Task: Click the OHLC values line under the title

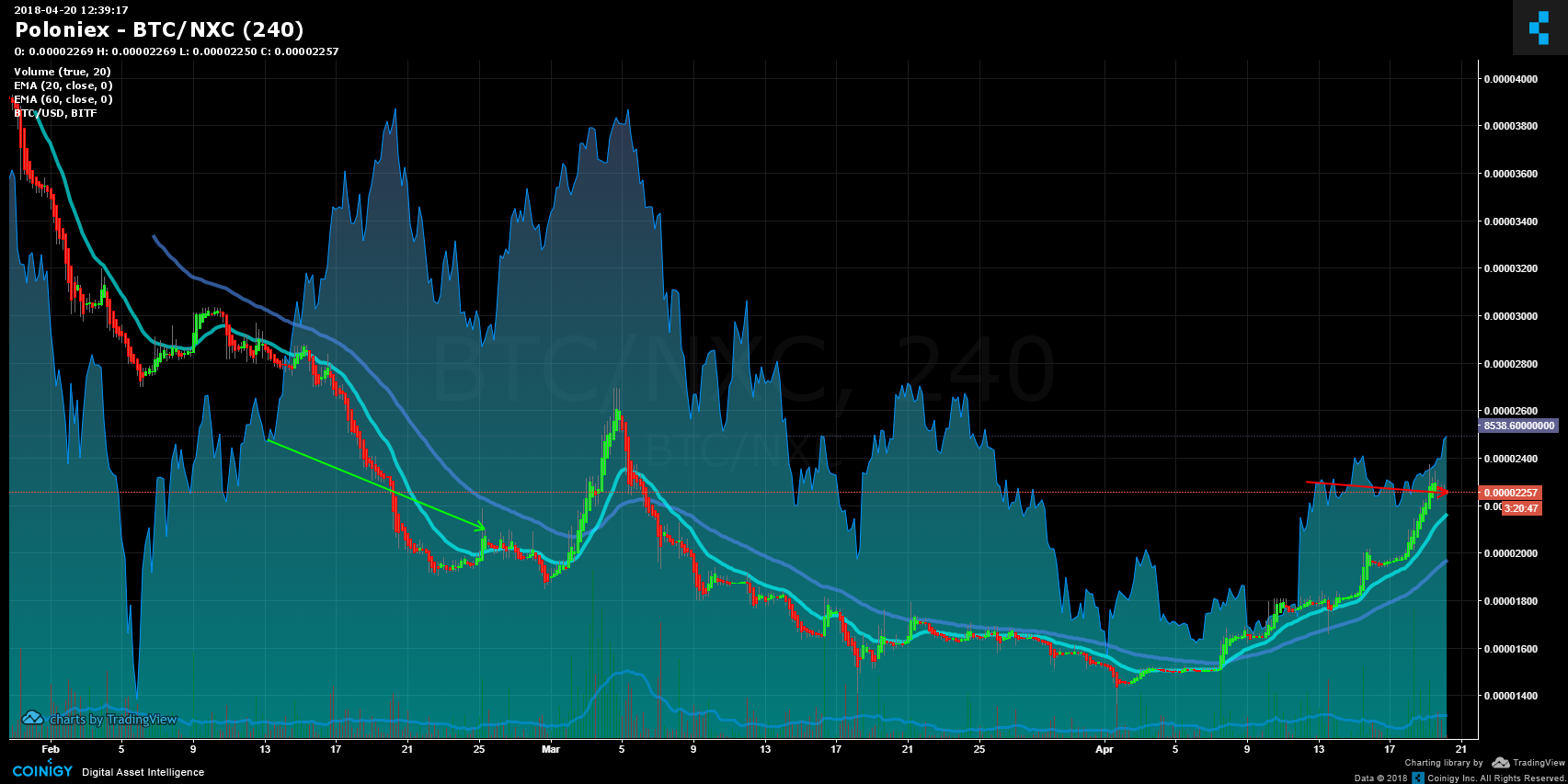Action: 177,51
